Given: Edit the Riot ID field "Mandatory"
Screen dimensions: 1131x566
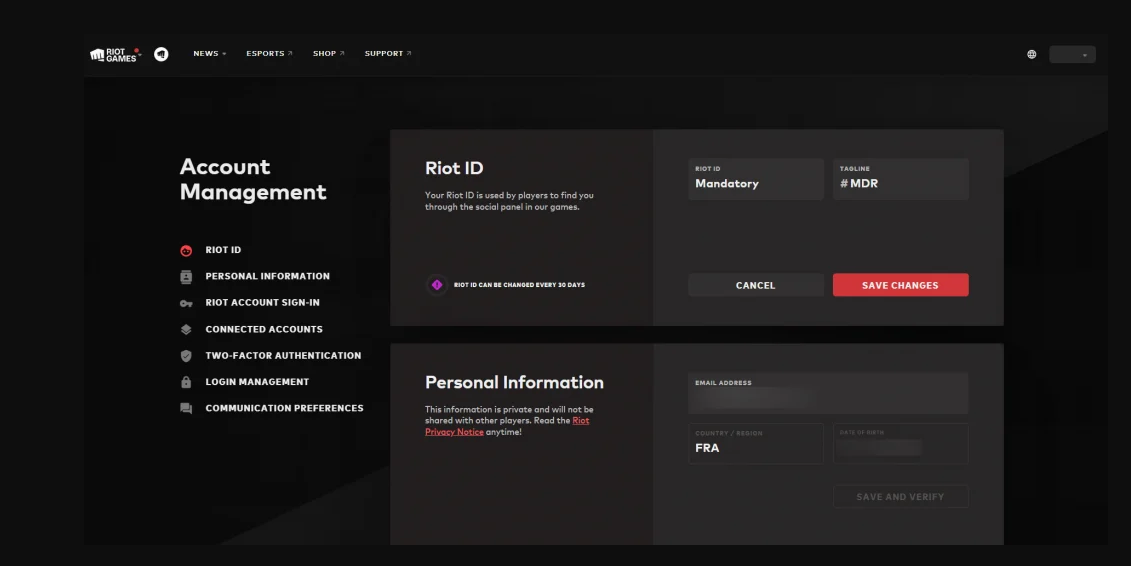Looking at the screenshot, I should pyautogui.click(x=755, y=179).
